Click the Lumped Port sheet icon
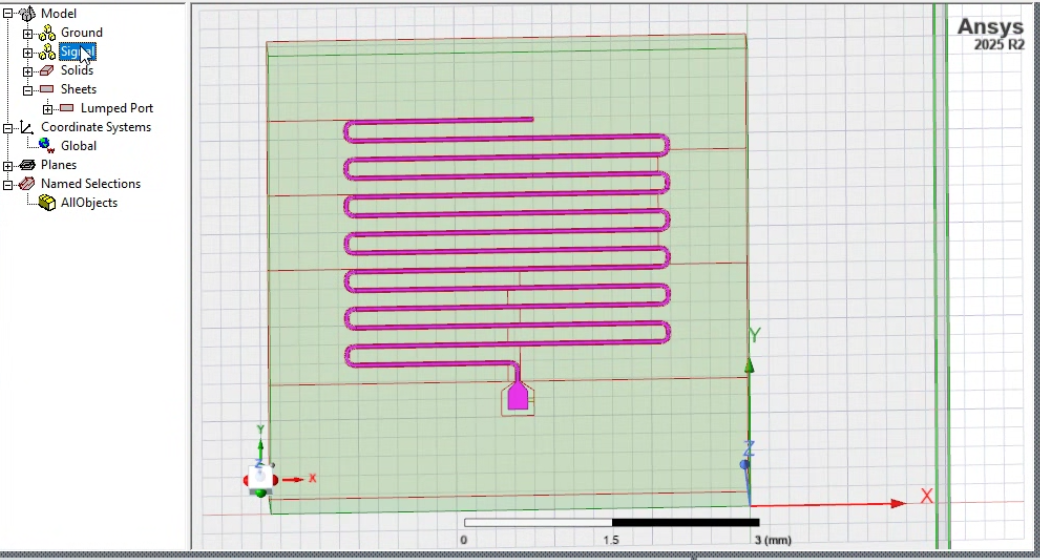Screen dimensions: 1040x560 tap(67, 107)
